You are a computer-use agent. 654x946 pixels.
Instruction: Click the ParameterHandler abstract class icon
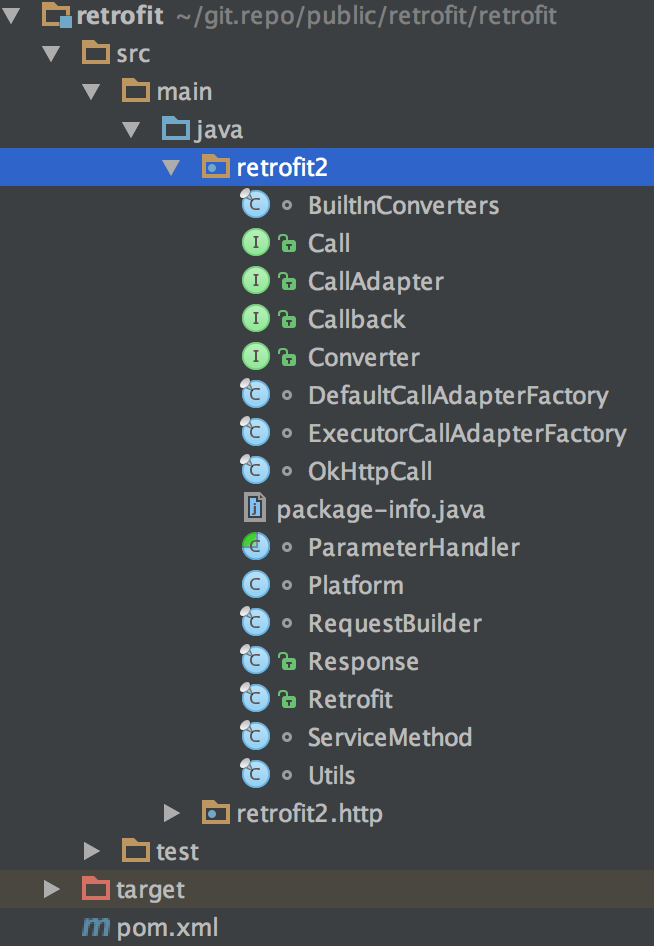tap(256, 547)
